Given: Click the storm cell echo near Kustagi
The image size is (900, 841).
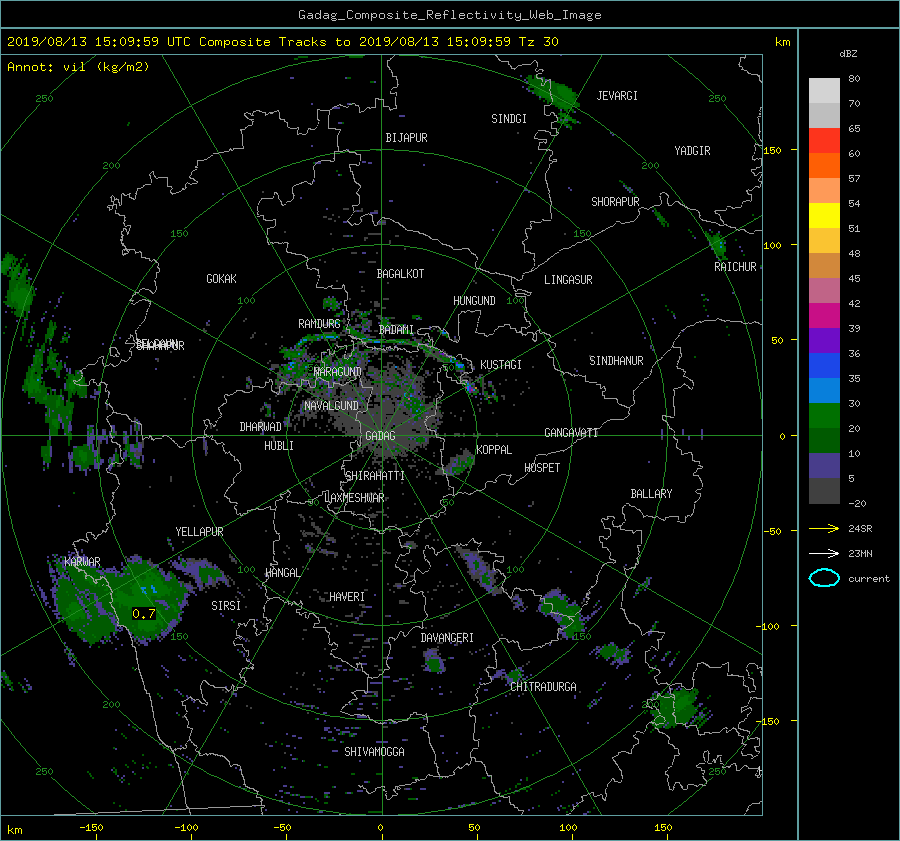Looking at the screenshot, I should click(x=472, y=388).
